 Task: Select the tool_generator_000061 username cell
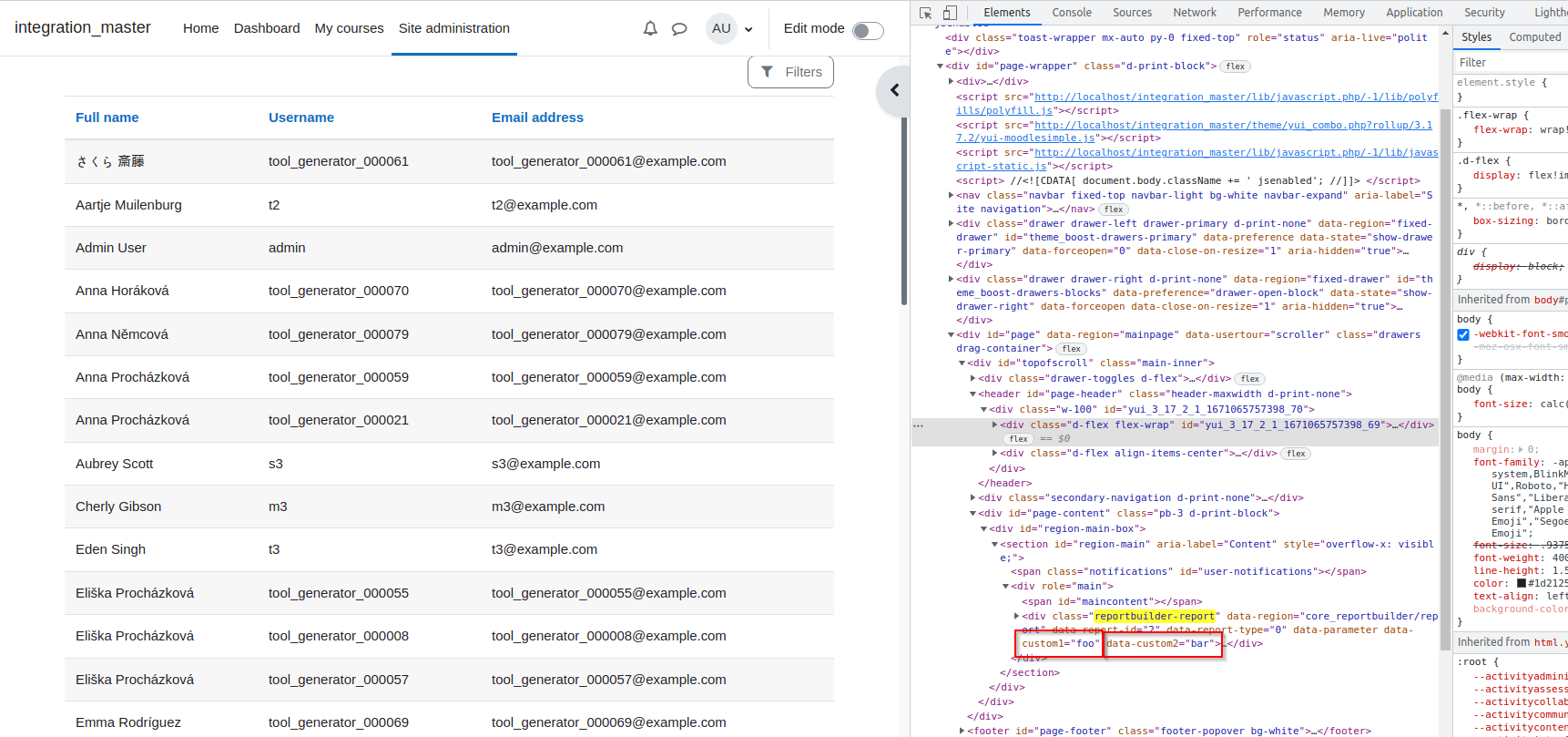(339, 161)
